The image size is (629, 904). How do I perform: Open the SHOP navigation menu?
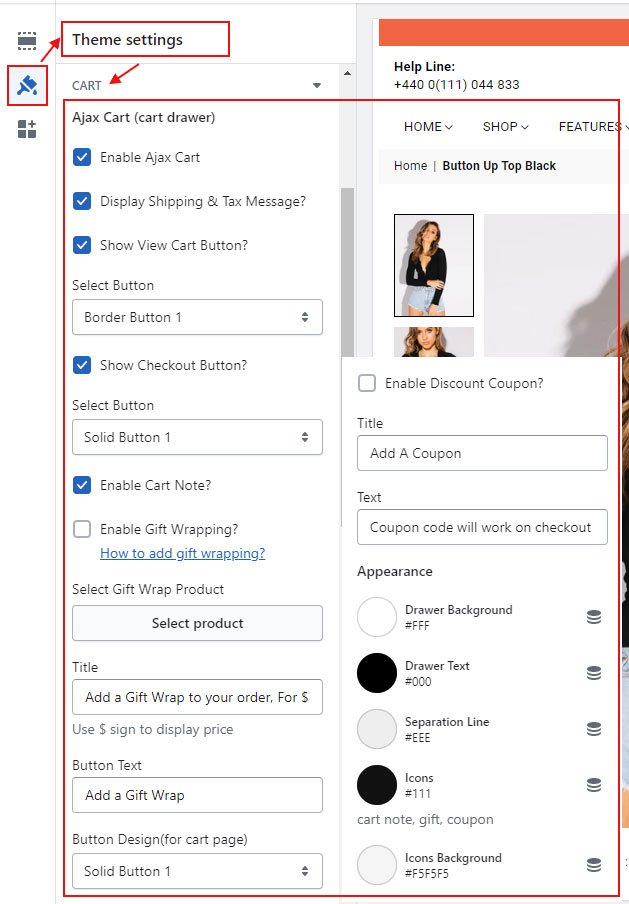(x=505, y=127)
